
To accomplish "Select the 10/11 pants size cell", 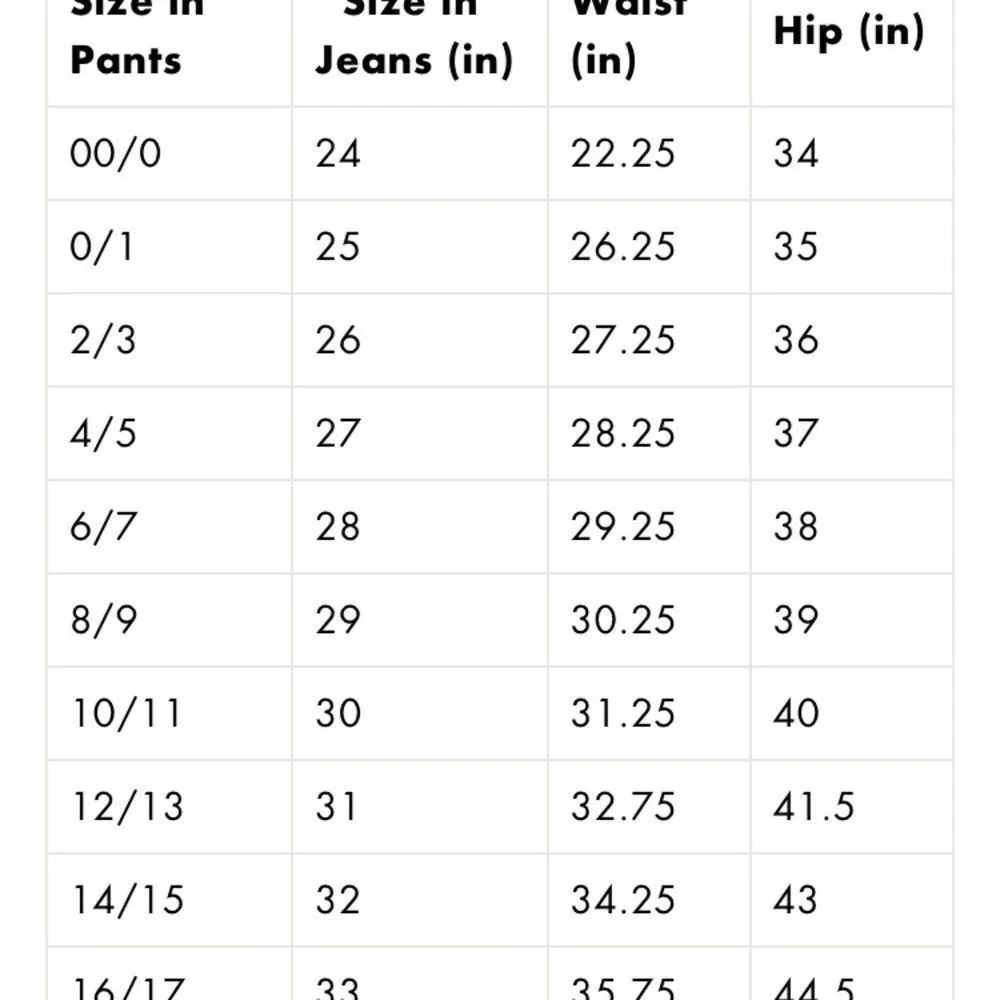I will [126, 714].
